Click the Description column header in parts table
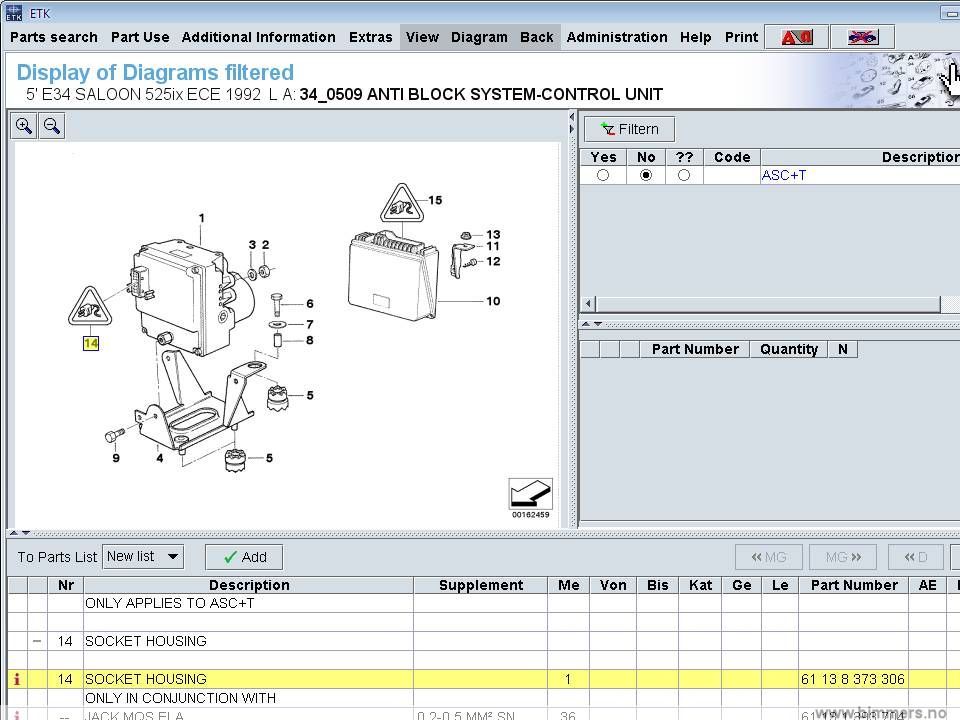Viewport: 960px width, 720px height. pyautogui.click(x=249, y=585)
